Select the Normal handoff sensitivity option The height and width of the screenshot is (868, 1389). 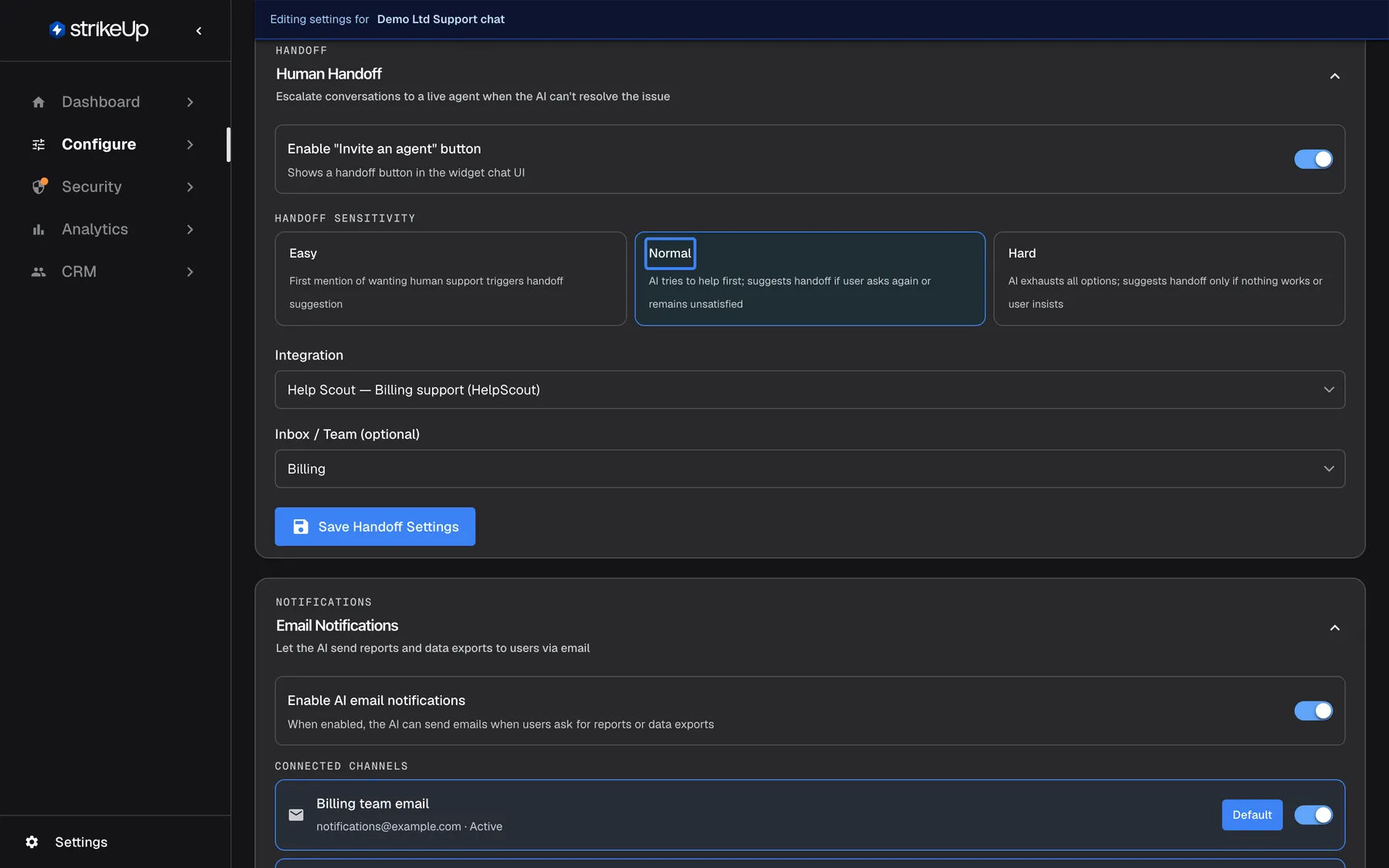[x=809, y=279]
